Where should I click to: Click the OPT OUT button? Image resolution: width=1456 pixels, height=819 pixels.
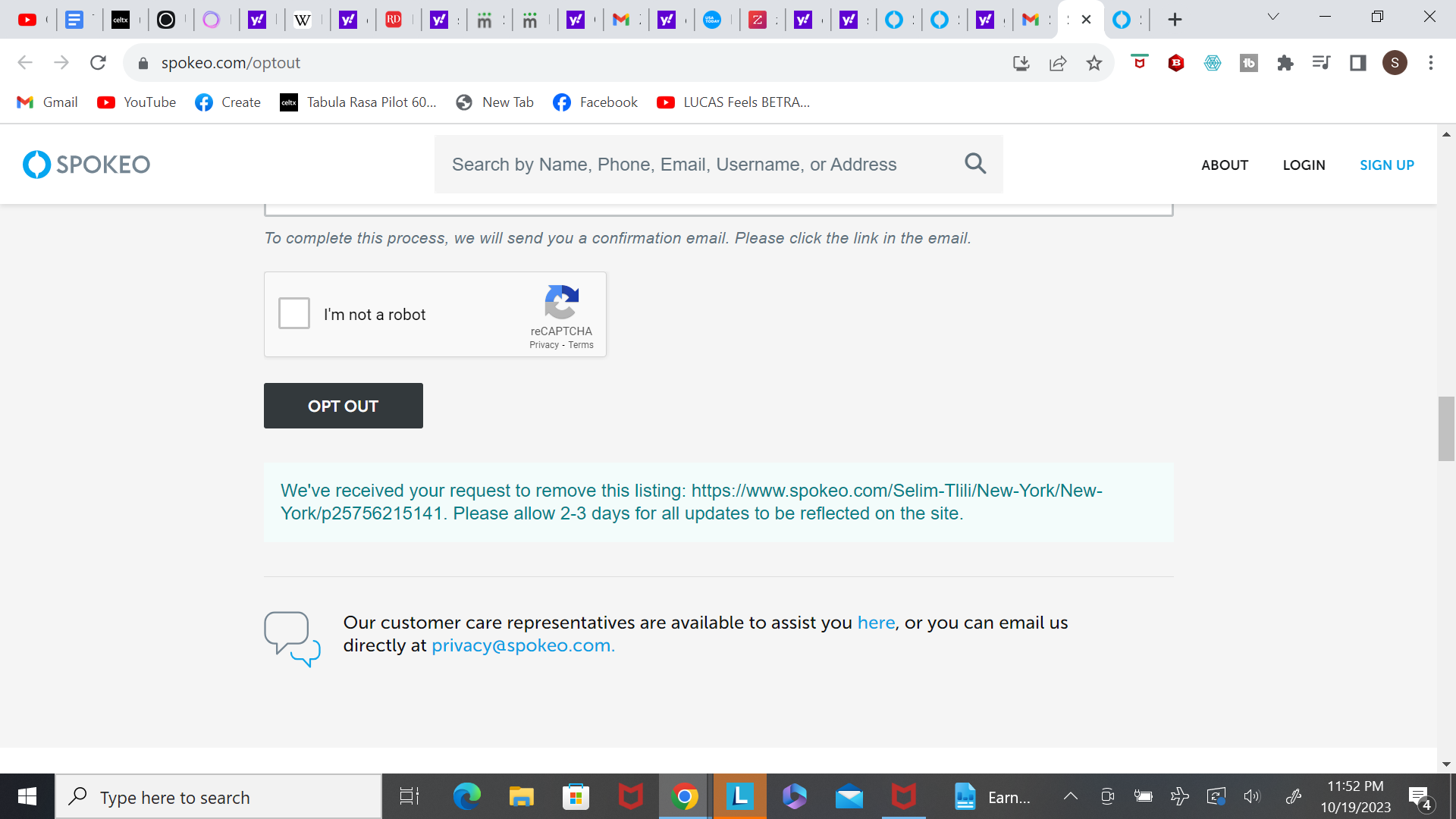tap(343, 406)
